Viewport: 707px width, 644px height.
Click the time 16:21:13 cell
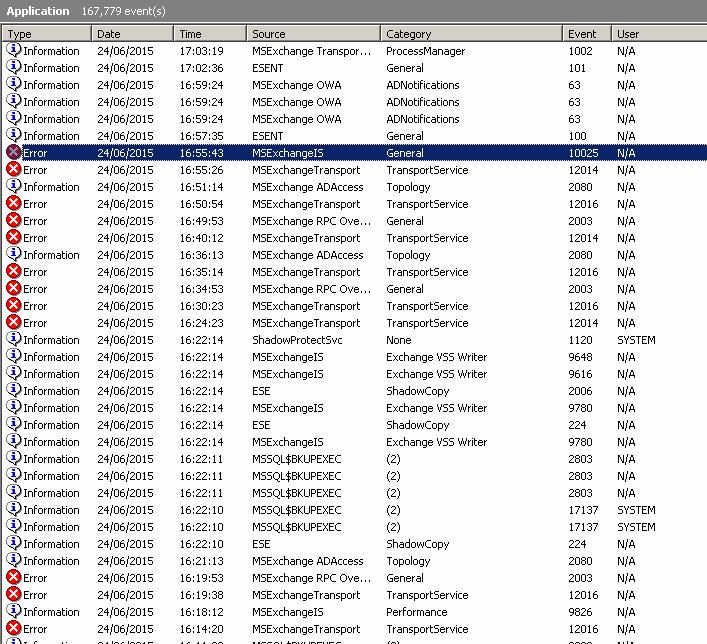(x=202, y=561)
